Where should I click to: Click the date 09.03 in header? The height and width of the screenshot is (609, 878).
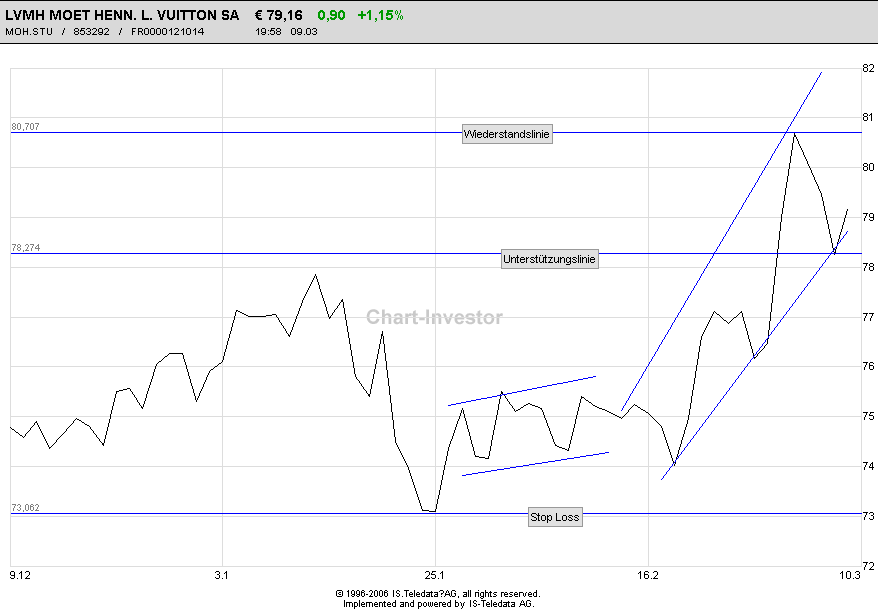pos(304,32)
